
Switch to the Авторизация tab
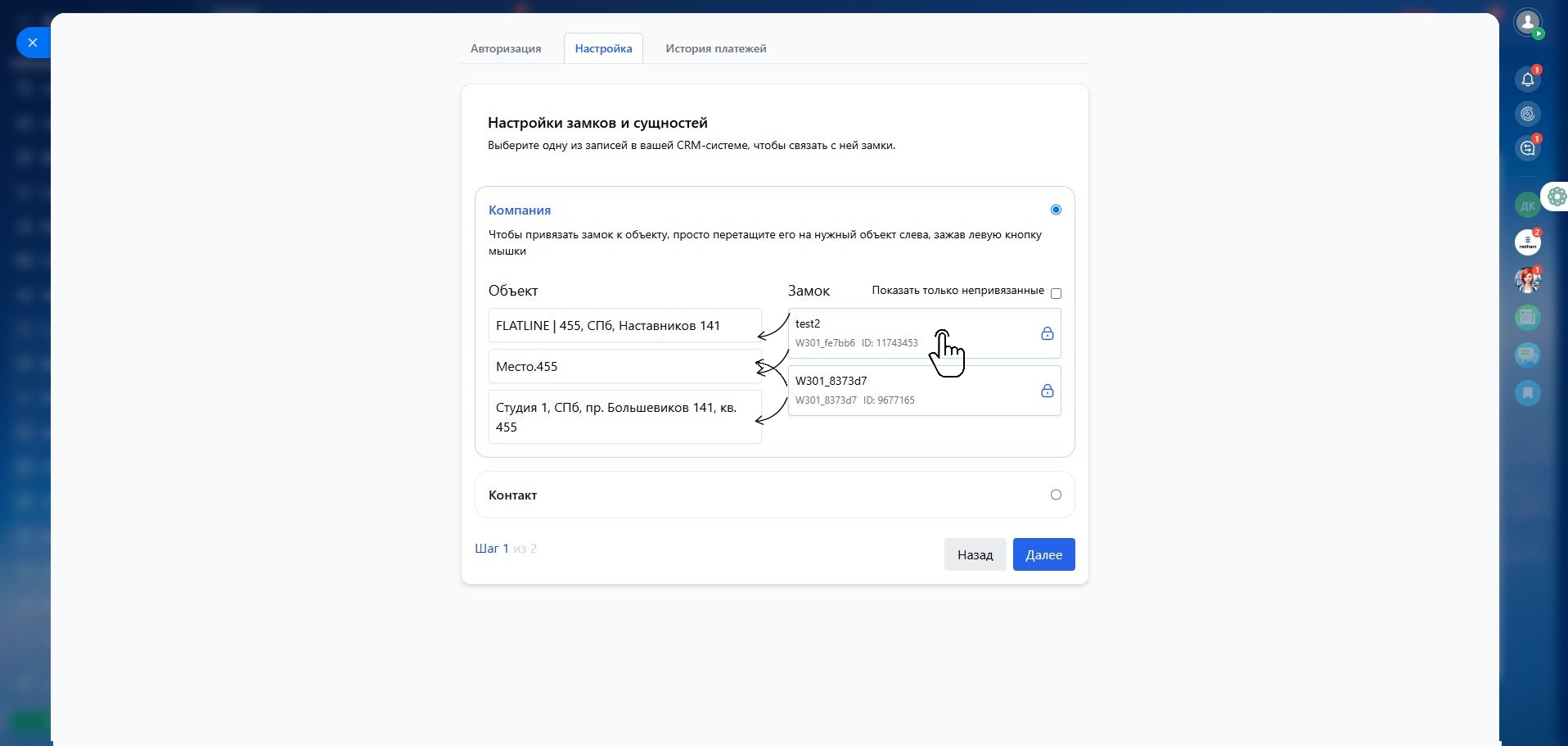[x=506, y=48]
